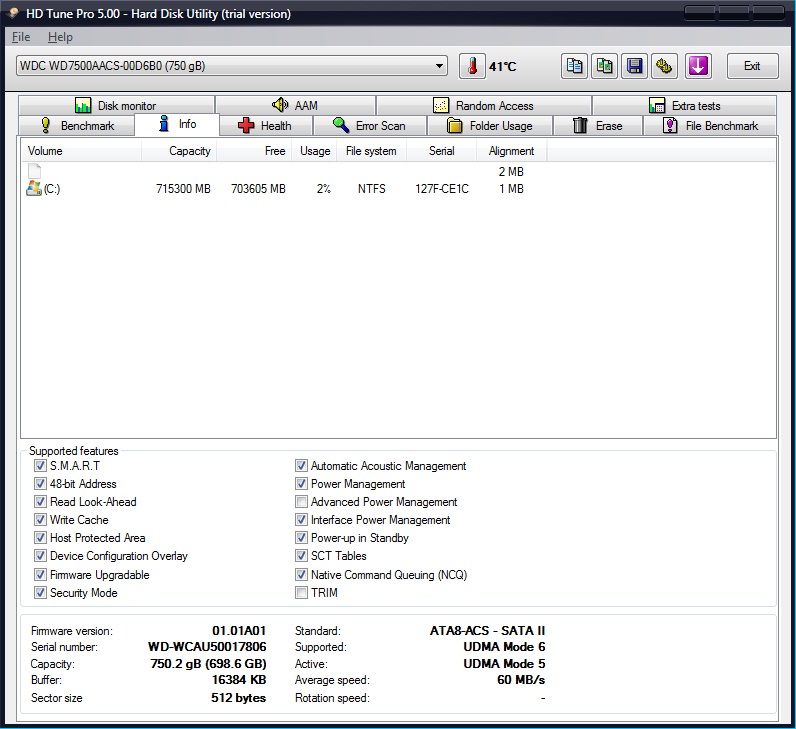Screen dimensions: 796x729
Task: Click the copy screenshot to clipboard icon
Action: [x=604, y=66]
